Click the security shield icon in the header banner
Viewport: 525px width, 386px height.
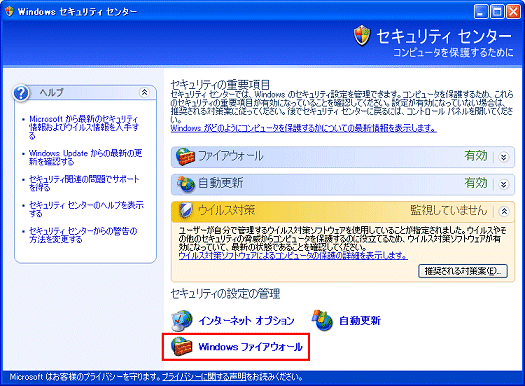[x=362, y=35]
